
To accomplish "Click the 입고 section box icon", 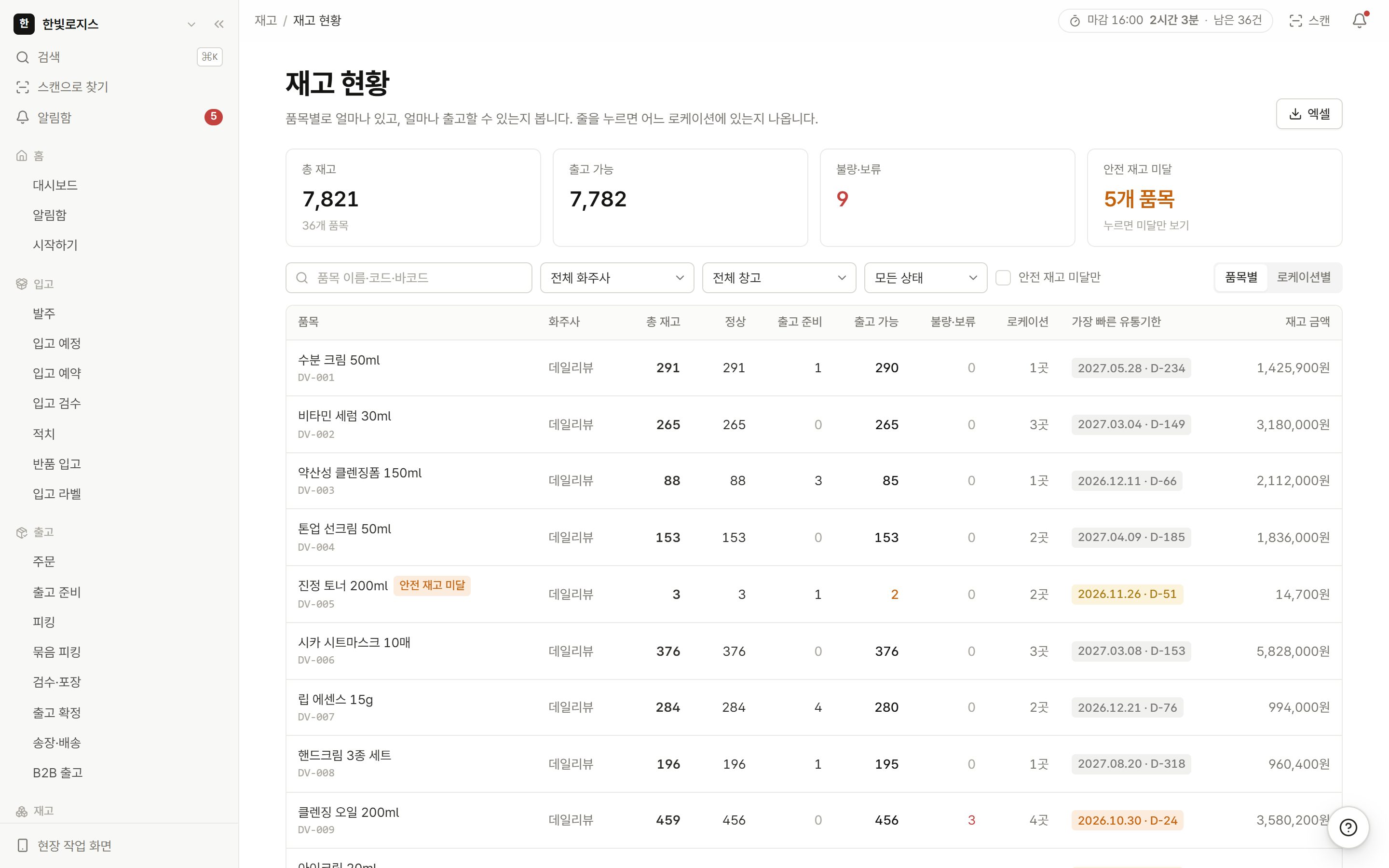I will [22, 284].
